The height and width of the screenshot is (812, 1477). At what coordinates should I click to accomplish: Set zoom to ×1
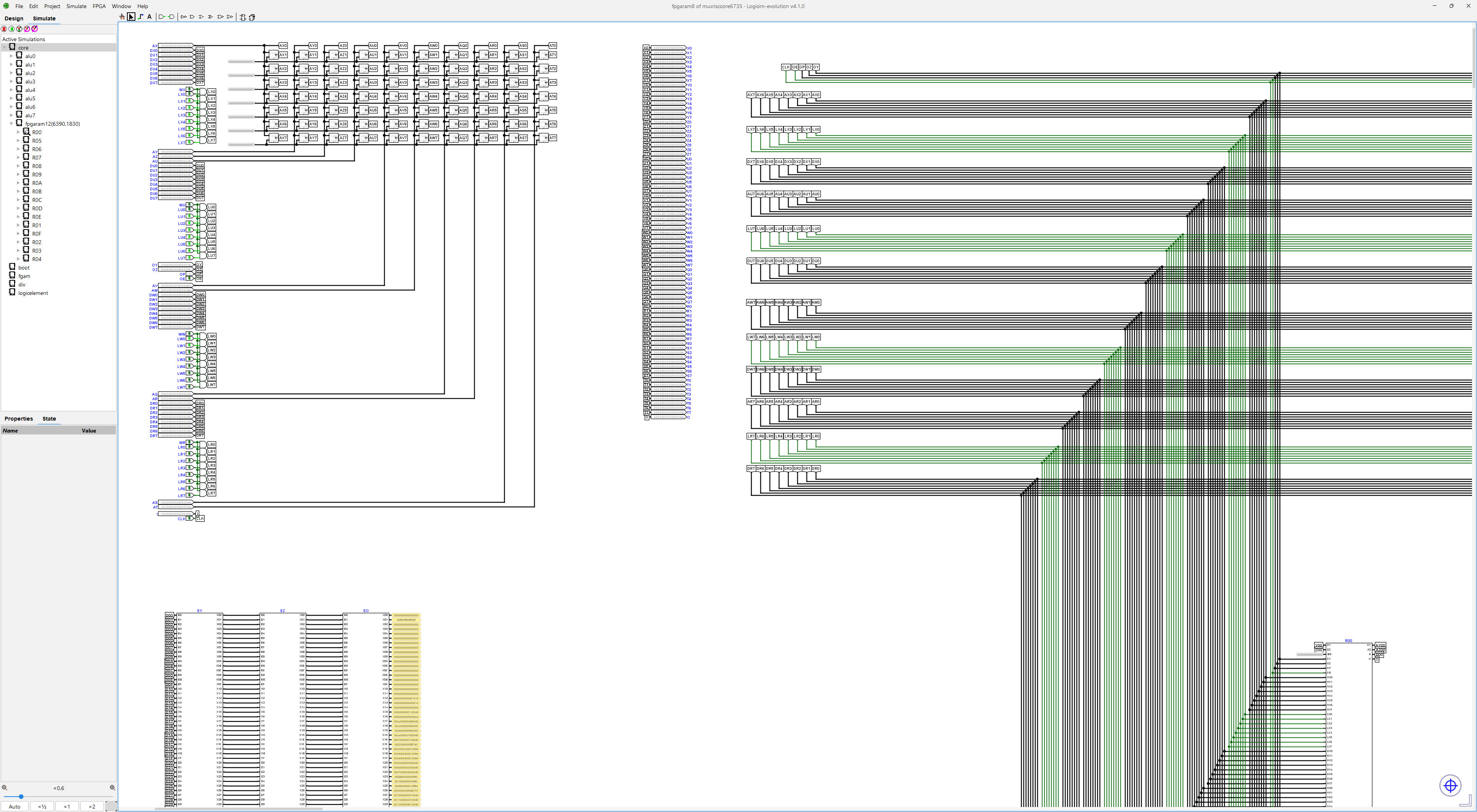click(67, 806)
